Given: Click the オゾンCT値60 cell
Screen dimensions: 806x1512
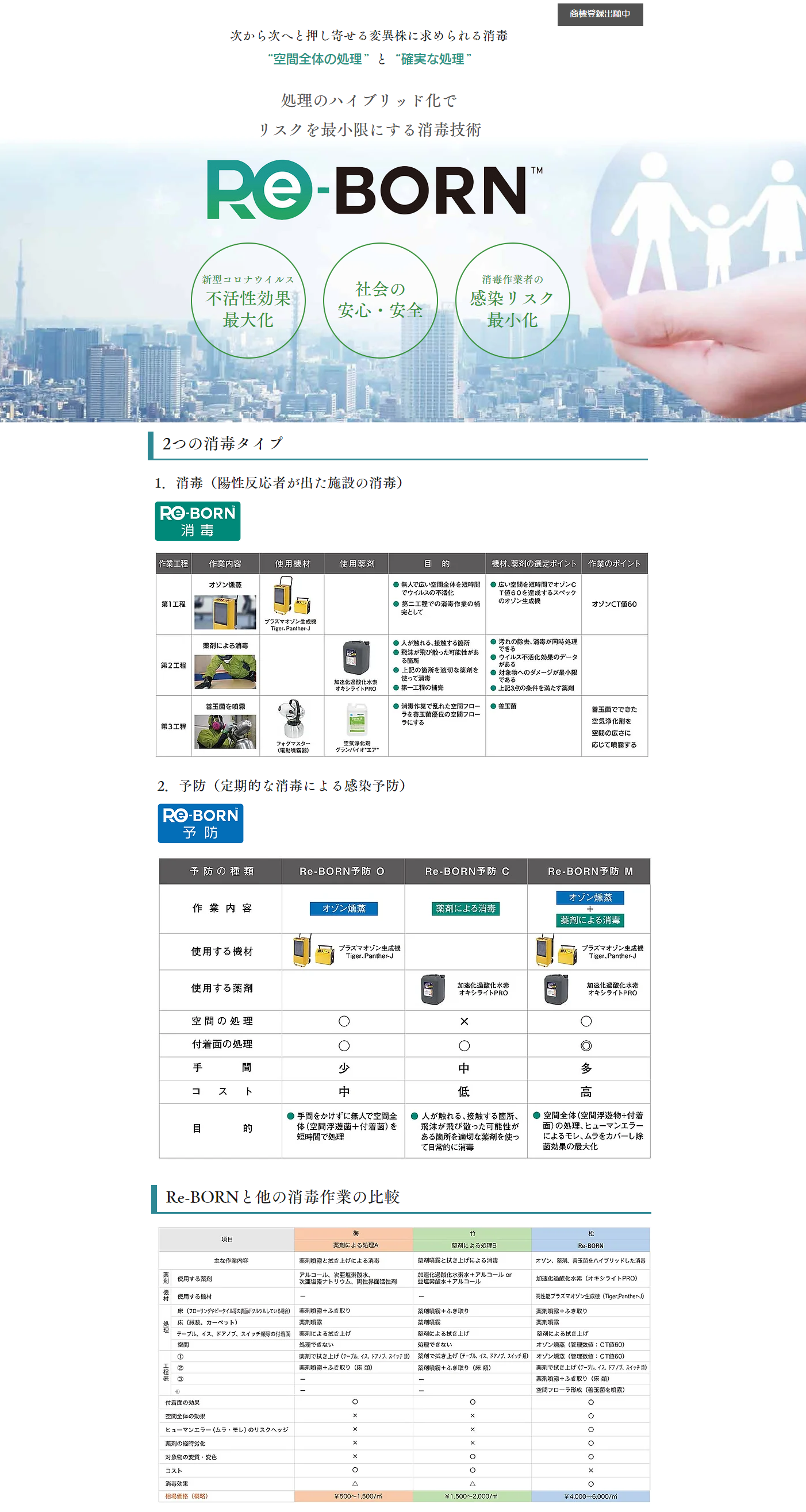Looking at the screenshot, I should coord(614,604).
